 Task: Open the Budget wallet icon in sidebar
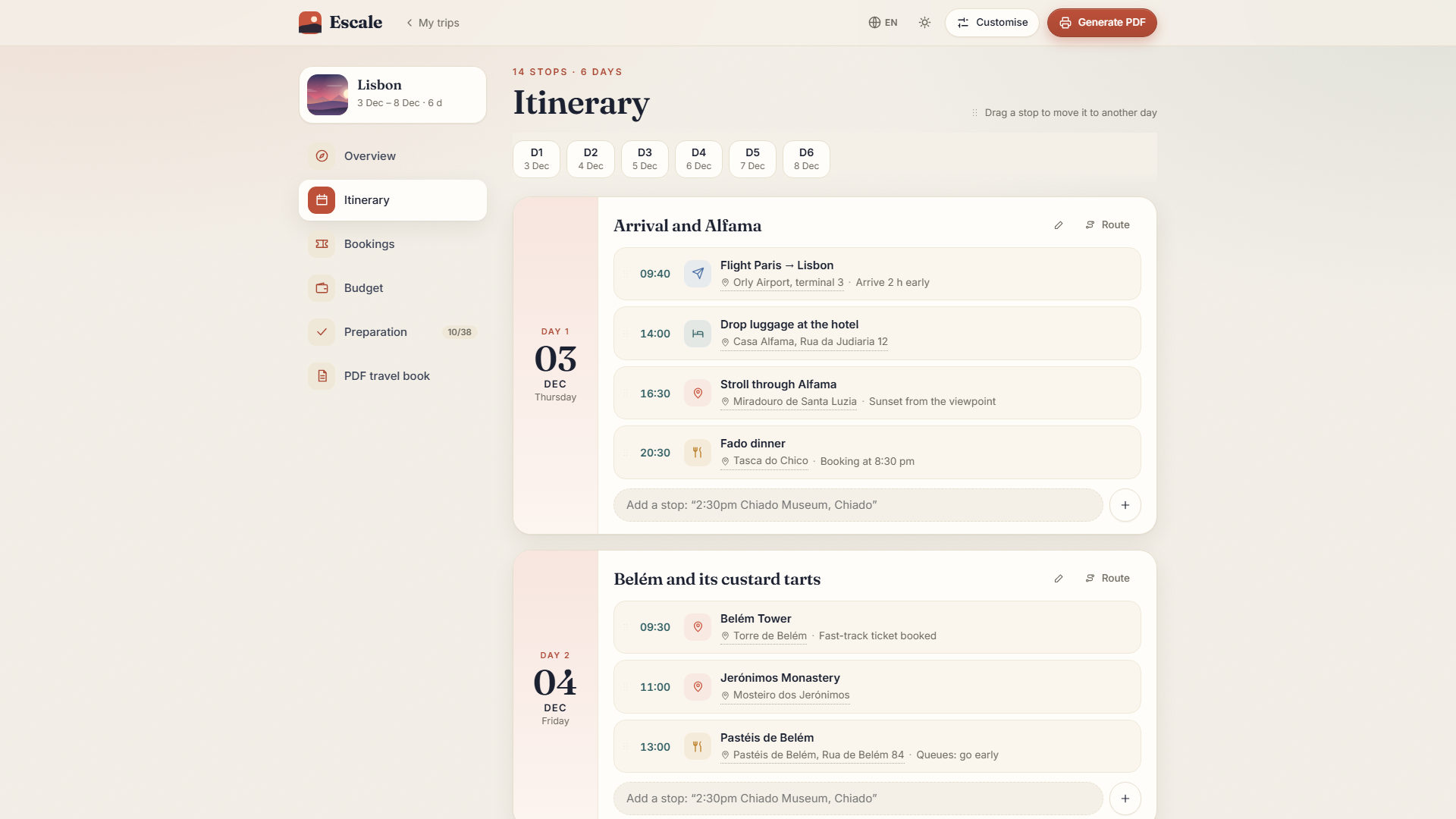(322, 288)
